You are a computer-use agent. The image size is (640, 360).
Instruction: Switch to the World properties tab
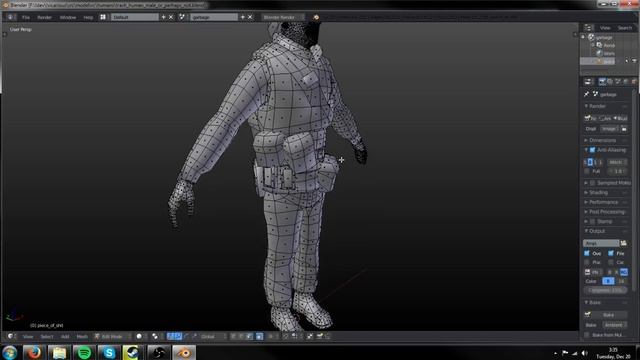(626, 82)
